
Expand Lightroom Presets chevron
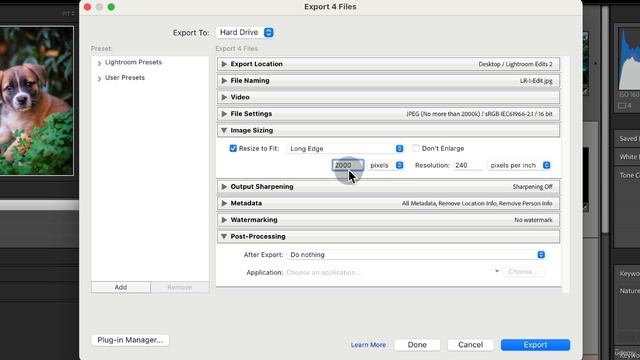[x=99, y=63]
